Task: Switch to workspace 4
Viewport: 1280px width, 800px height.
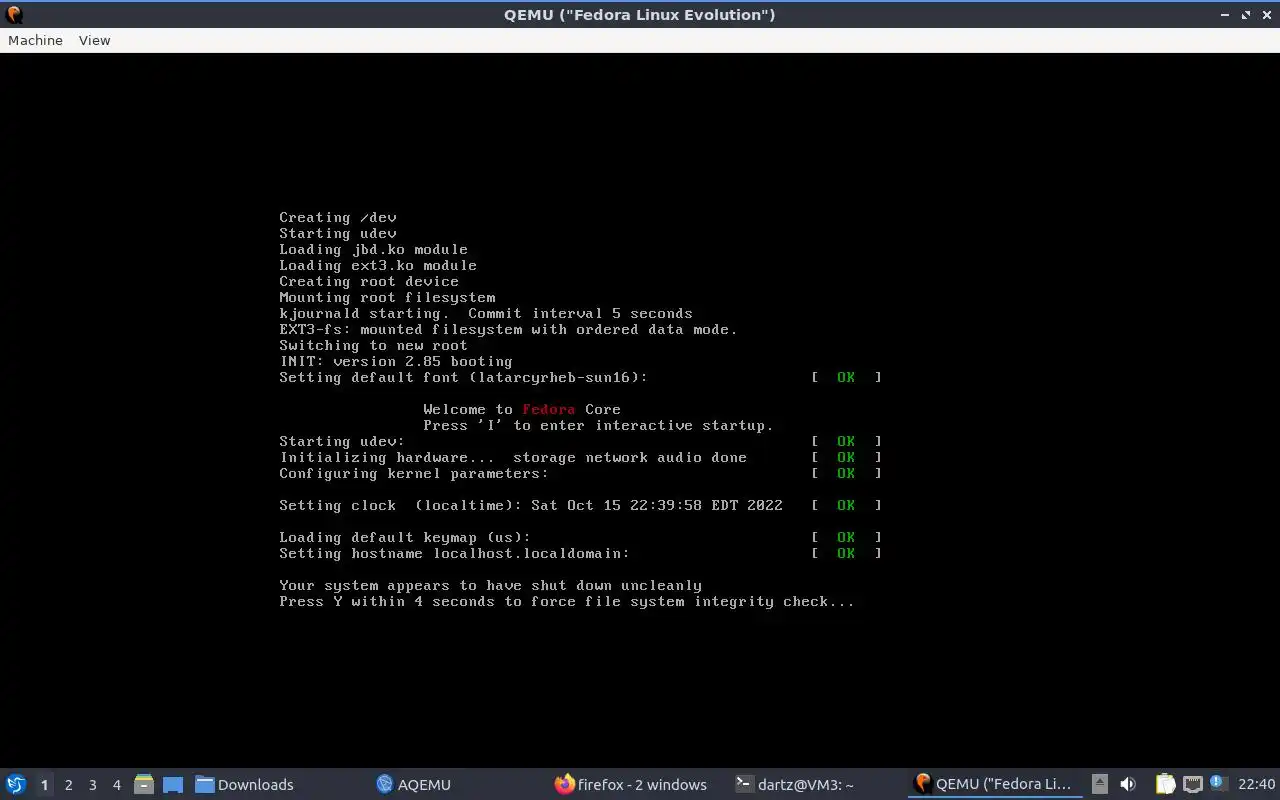Action: [x=116, y=785]
